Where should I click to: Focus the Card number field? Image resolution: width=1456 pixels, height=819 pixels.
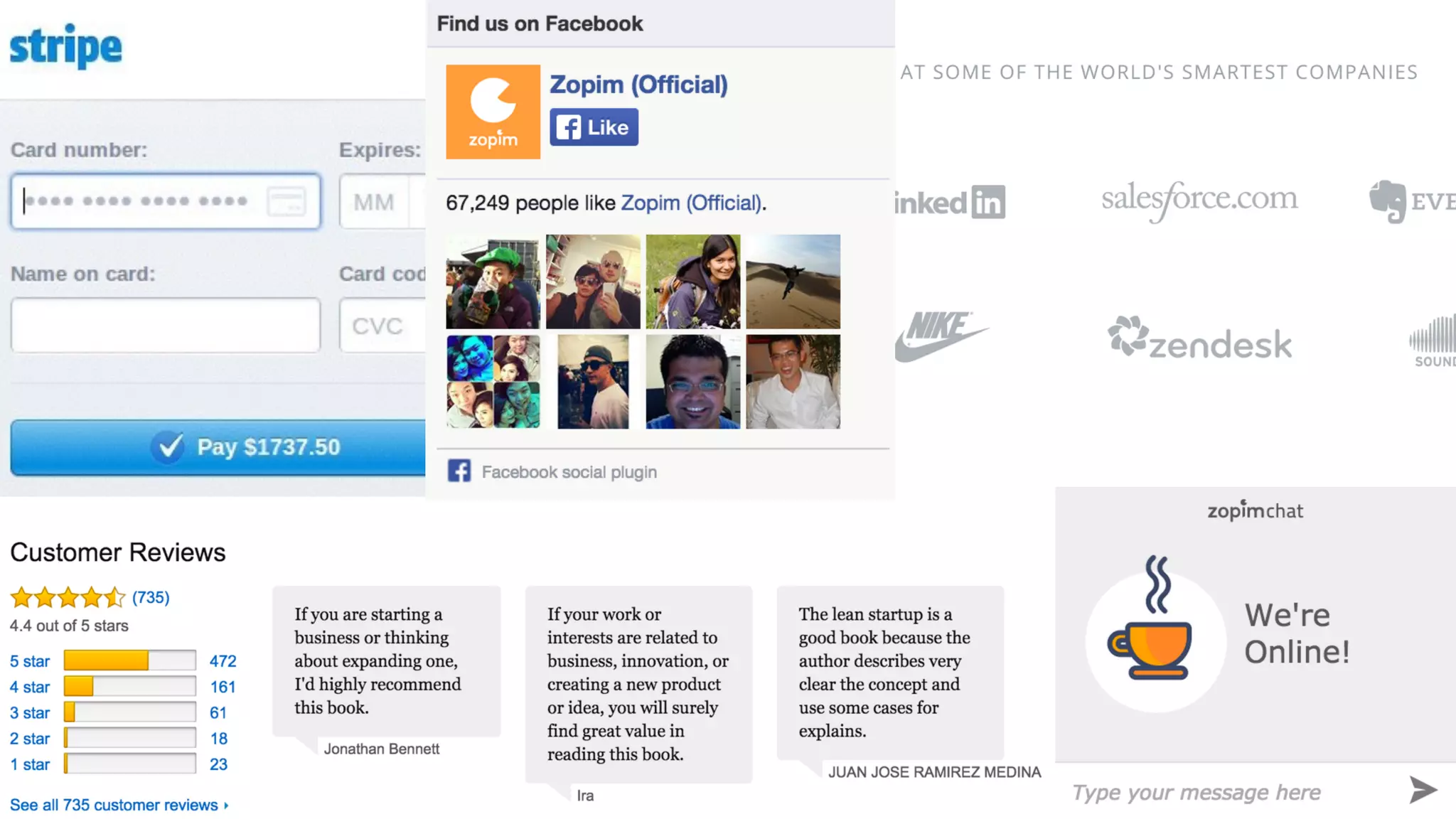click(166, 201)
